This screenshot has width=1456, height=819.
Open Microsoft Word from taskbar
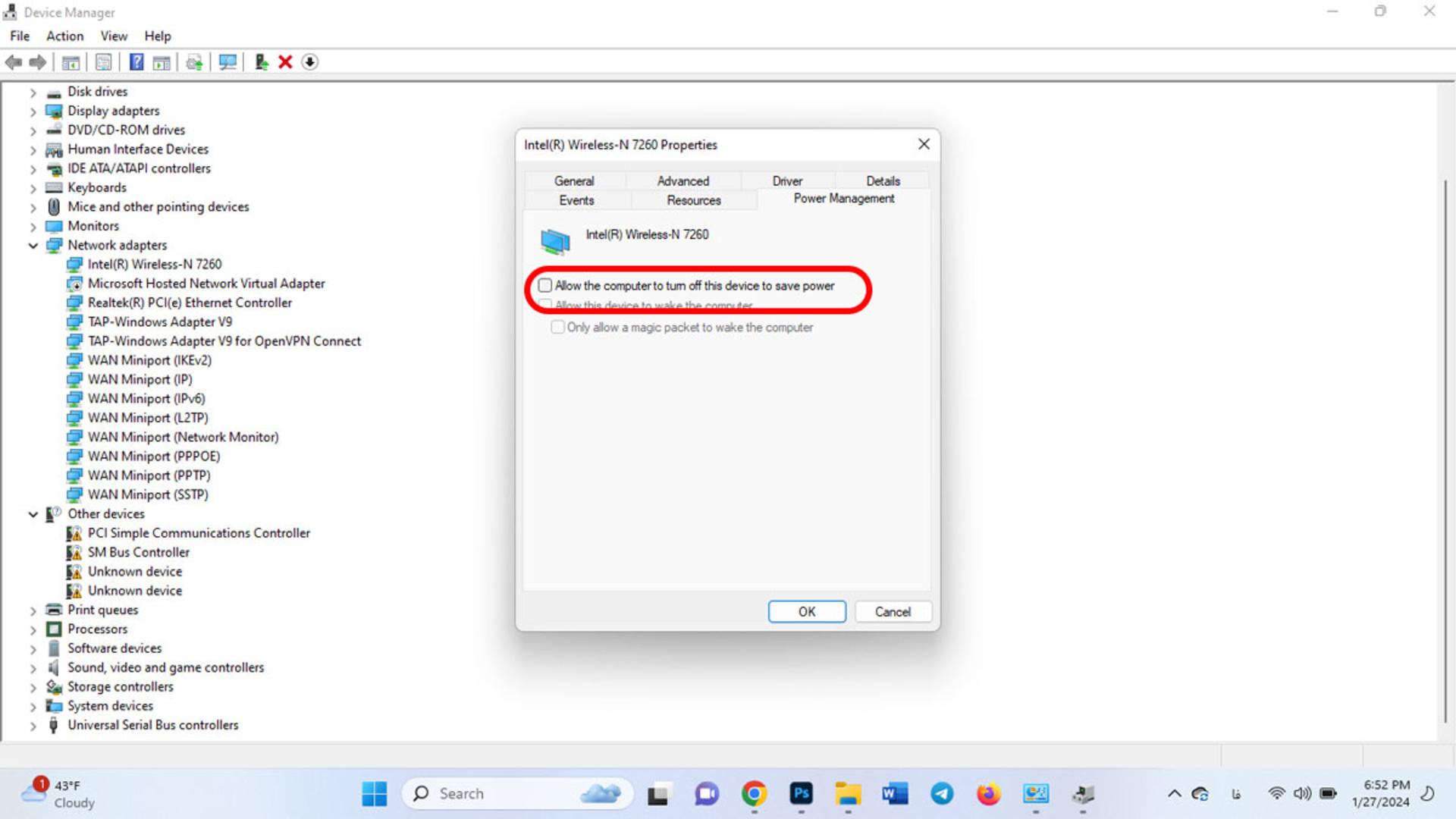point(895,794)
